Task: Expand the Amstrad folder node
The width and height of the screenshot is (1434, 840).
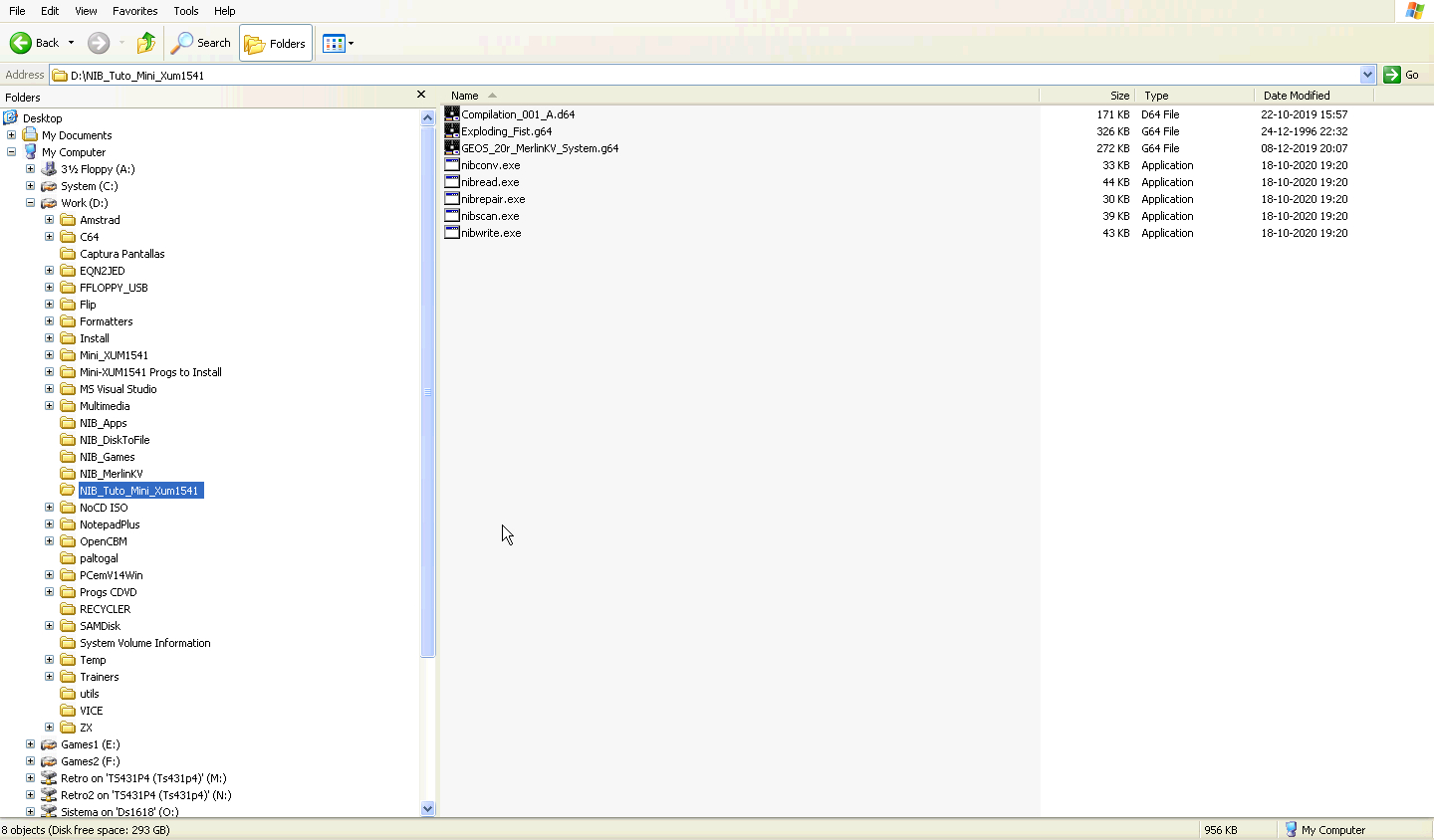Action: (49, 219)
